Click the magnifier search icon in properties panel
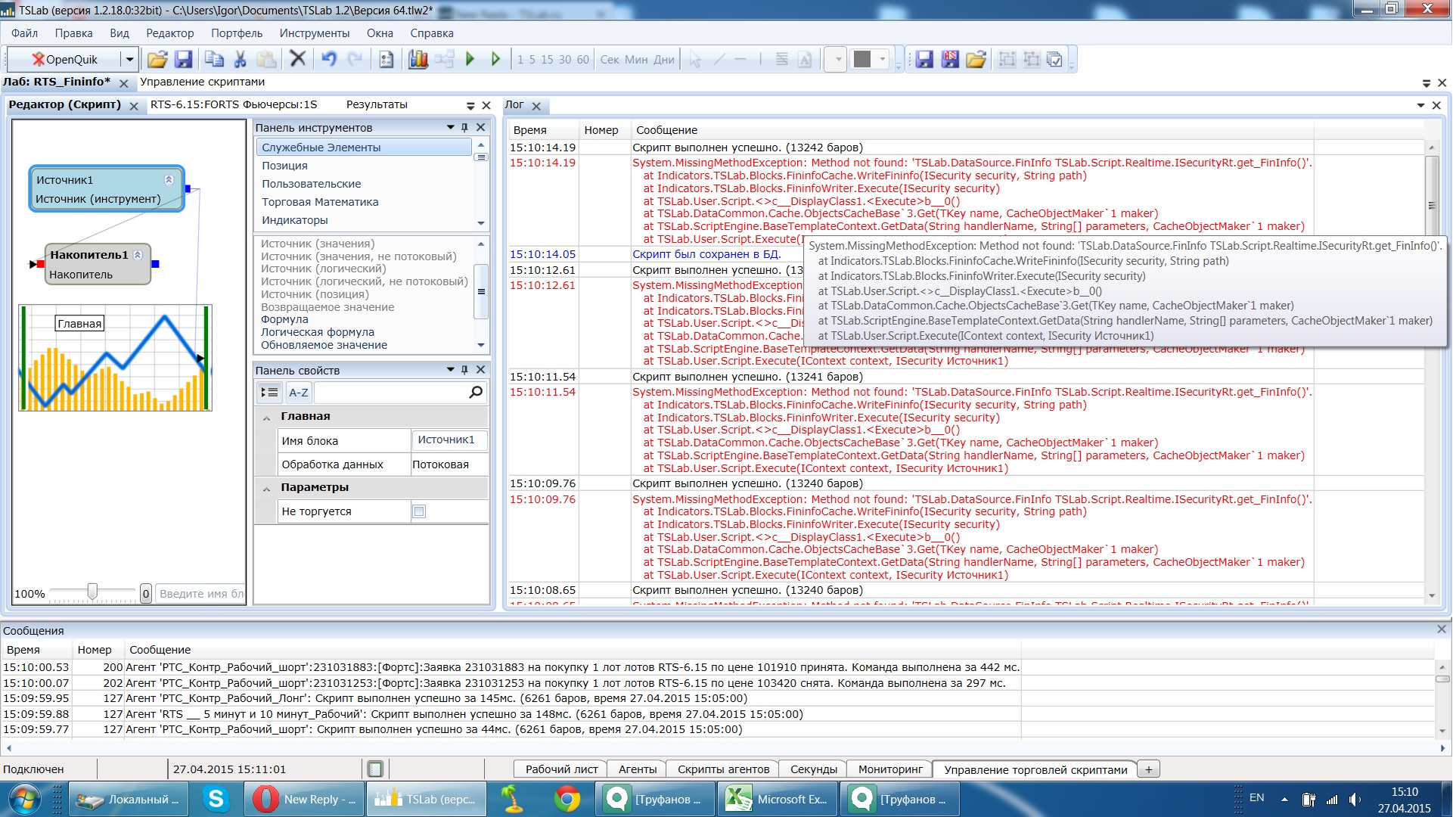The height and width of the screenshot is (817, 1456). click(x=476, y=392)
